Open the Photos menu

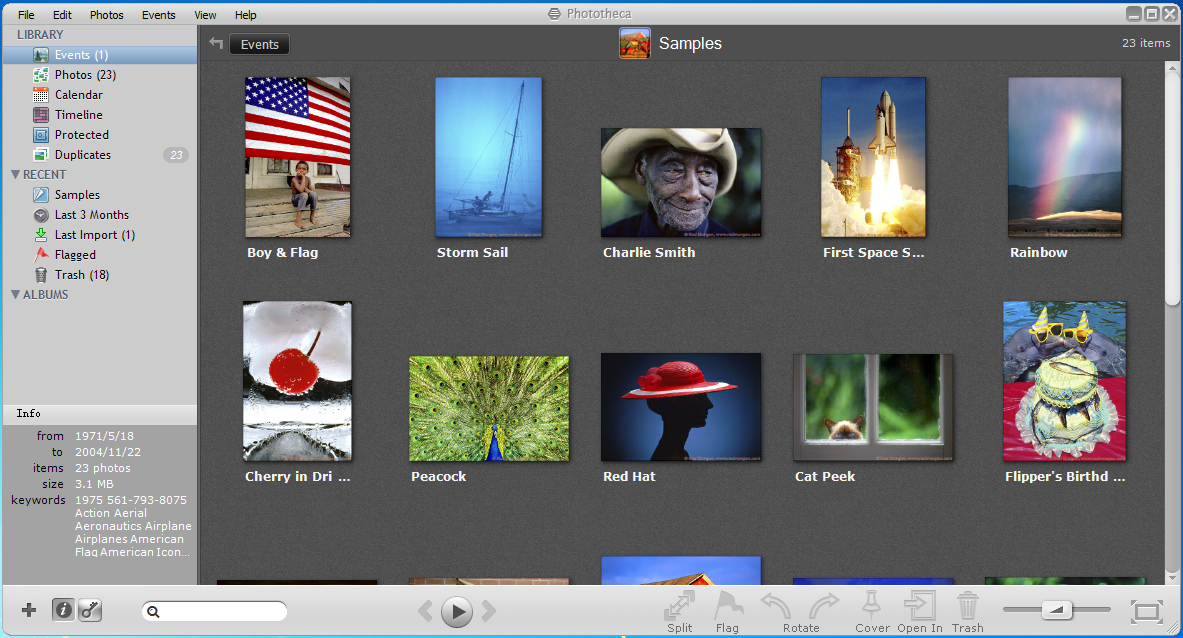pos(106,15)
